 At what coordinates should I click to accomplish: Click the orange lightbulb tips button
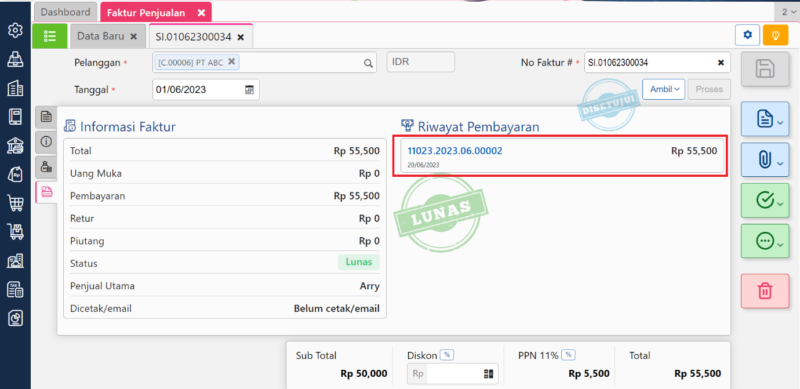coord(776,35)
